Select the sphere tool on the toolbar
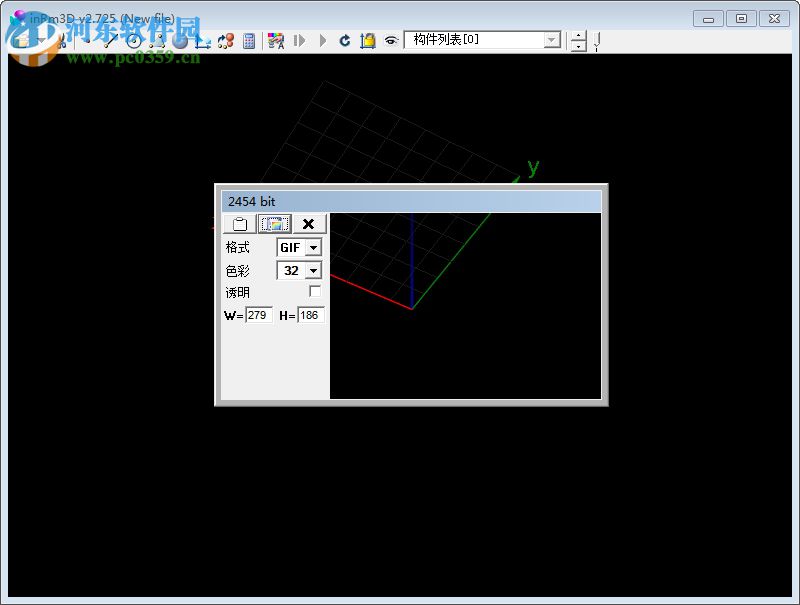This screenshot has height=605, width=800. pyautogui.click(x=179, y=42)
